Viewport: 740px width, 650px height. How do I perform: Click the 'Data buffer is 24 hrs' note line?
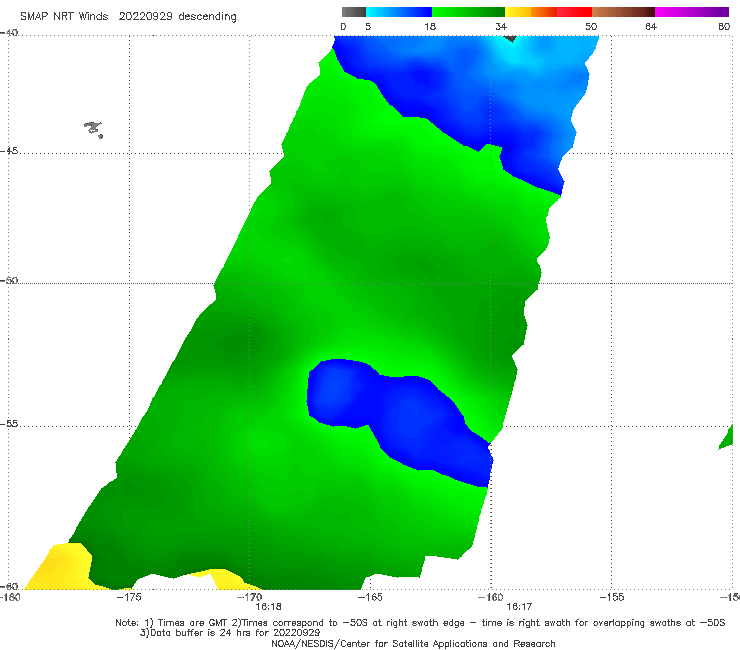(230, 633)
